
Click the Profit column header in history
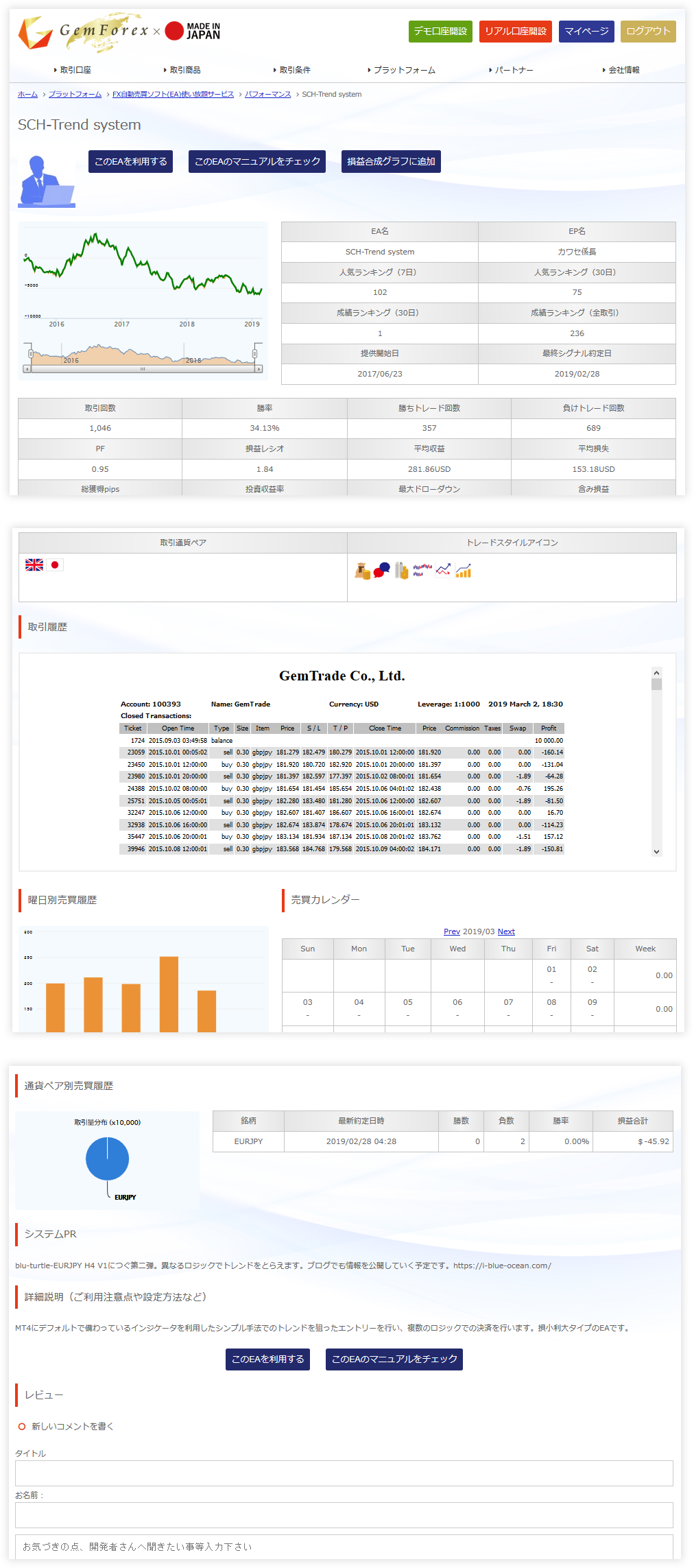click(549, 728)
